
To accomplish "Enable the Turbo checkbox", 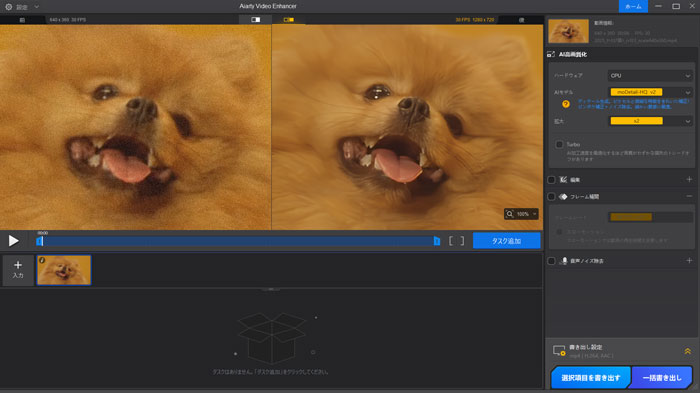I will 559,145.
